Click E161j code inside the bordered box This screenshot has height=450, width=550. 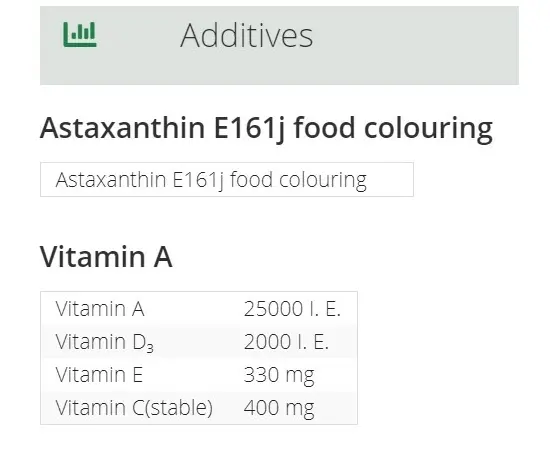coord(198,181)
